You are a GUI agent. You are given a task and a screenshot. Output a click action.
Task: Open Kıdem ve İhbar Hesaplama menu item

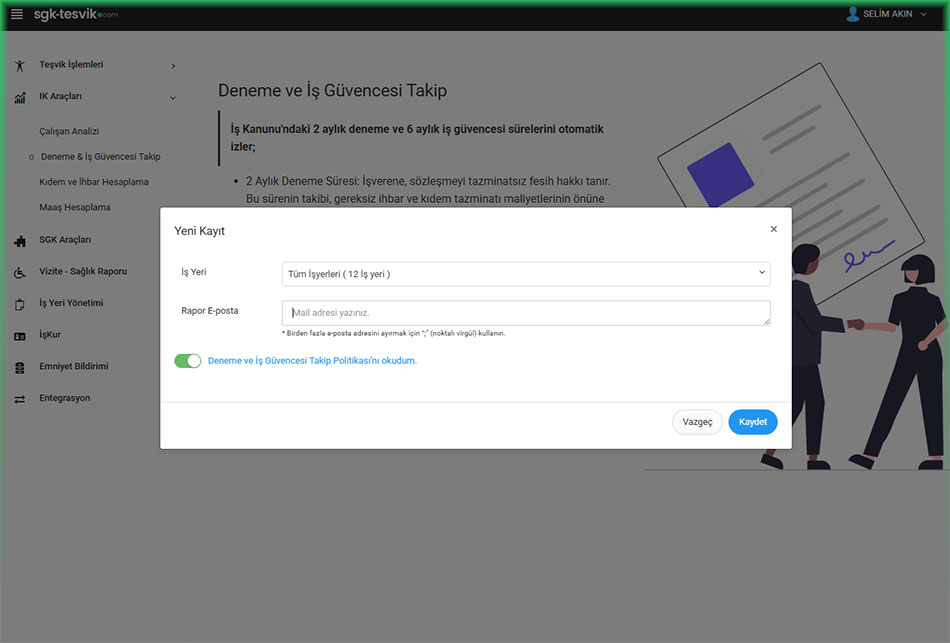(x=94, y=182)
